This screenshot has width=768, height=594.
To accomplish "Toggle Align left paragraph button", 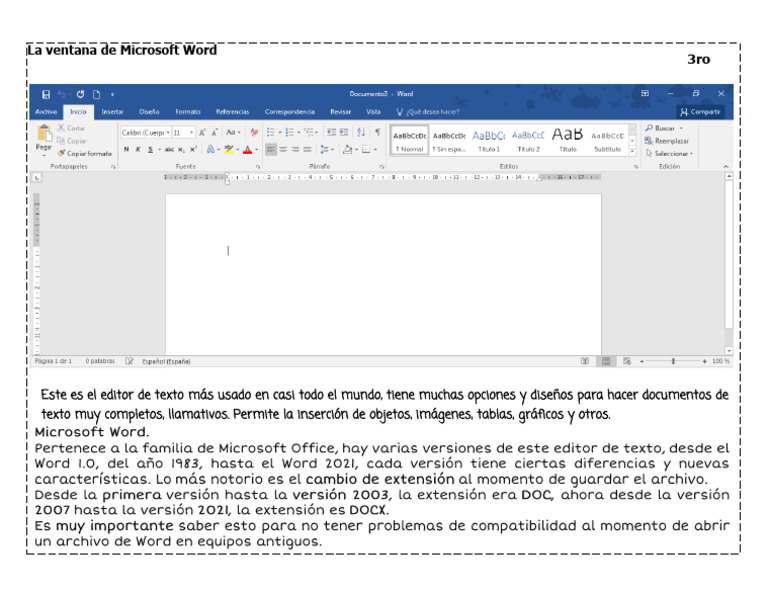I will 271,149.
